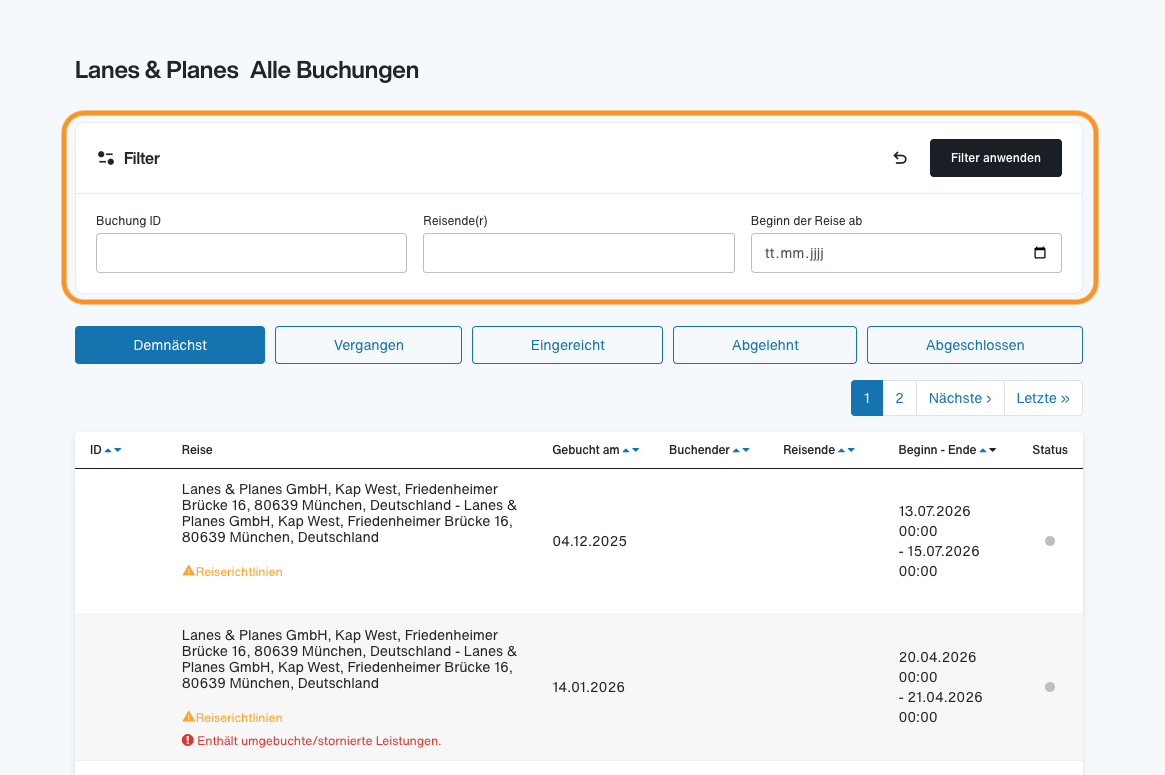Select the Demnächst tab
Image resolution: width=1165 pixels, height=775 pixels.
click(170, 345)
